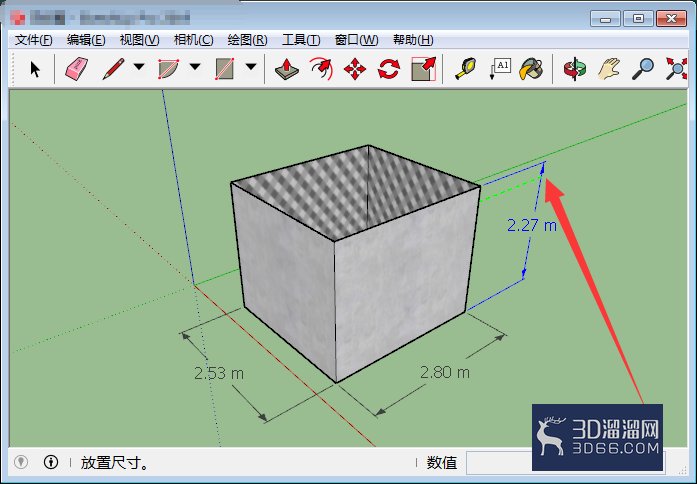Viewport: 697px width, 484px height.
Task: Click the 2.27 m height dimension
Action: point(532,225)
